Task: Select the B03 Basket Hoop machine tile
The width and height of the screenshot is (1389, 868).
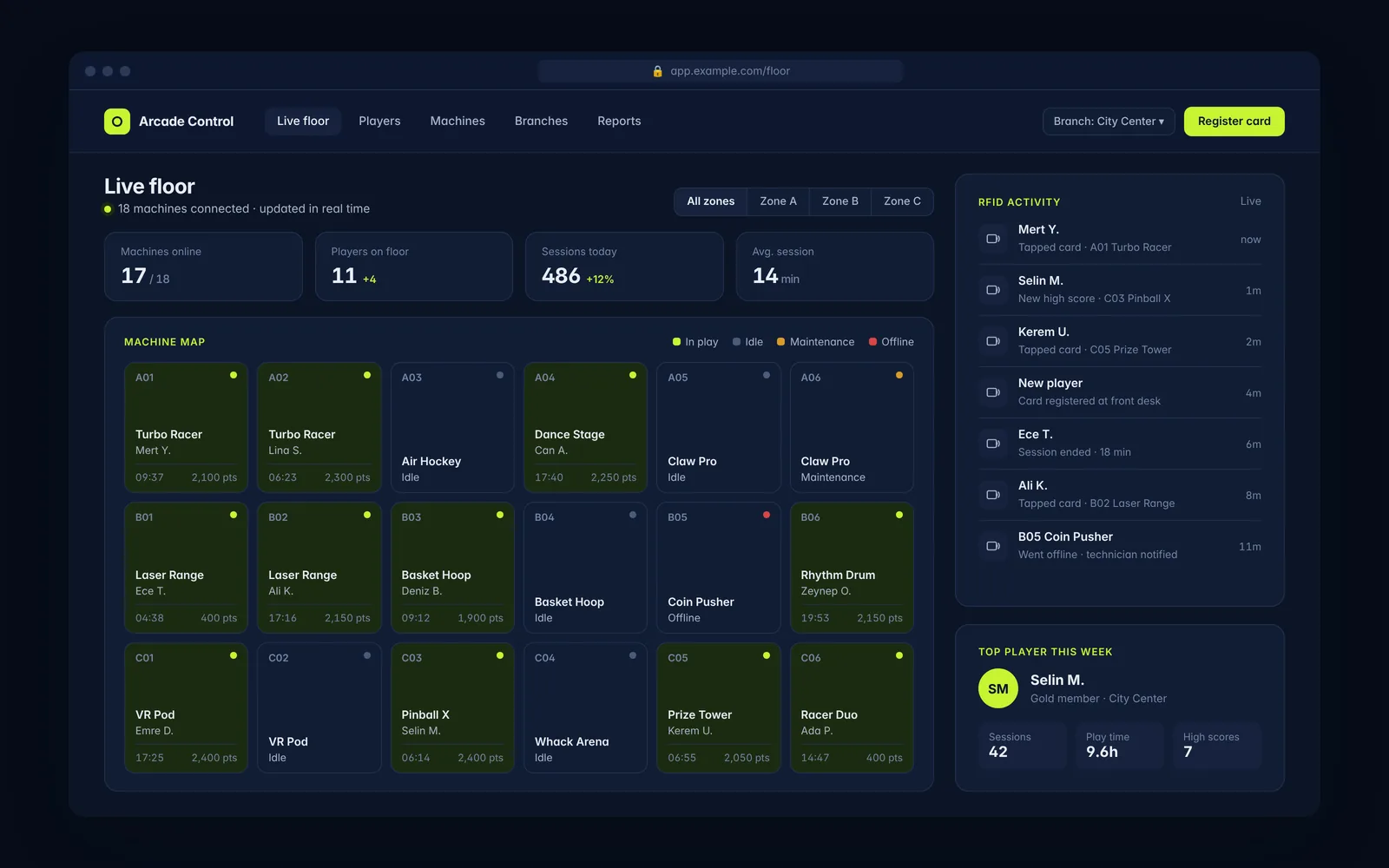Action: point(452,568)
